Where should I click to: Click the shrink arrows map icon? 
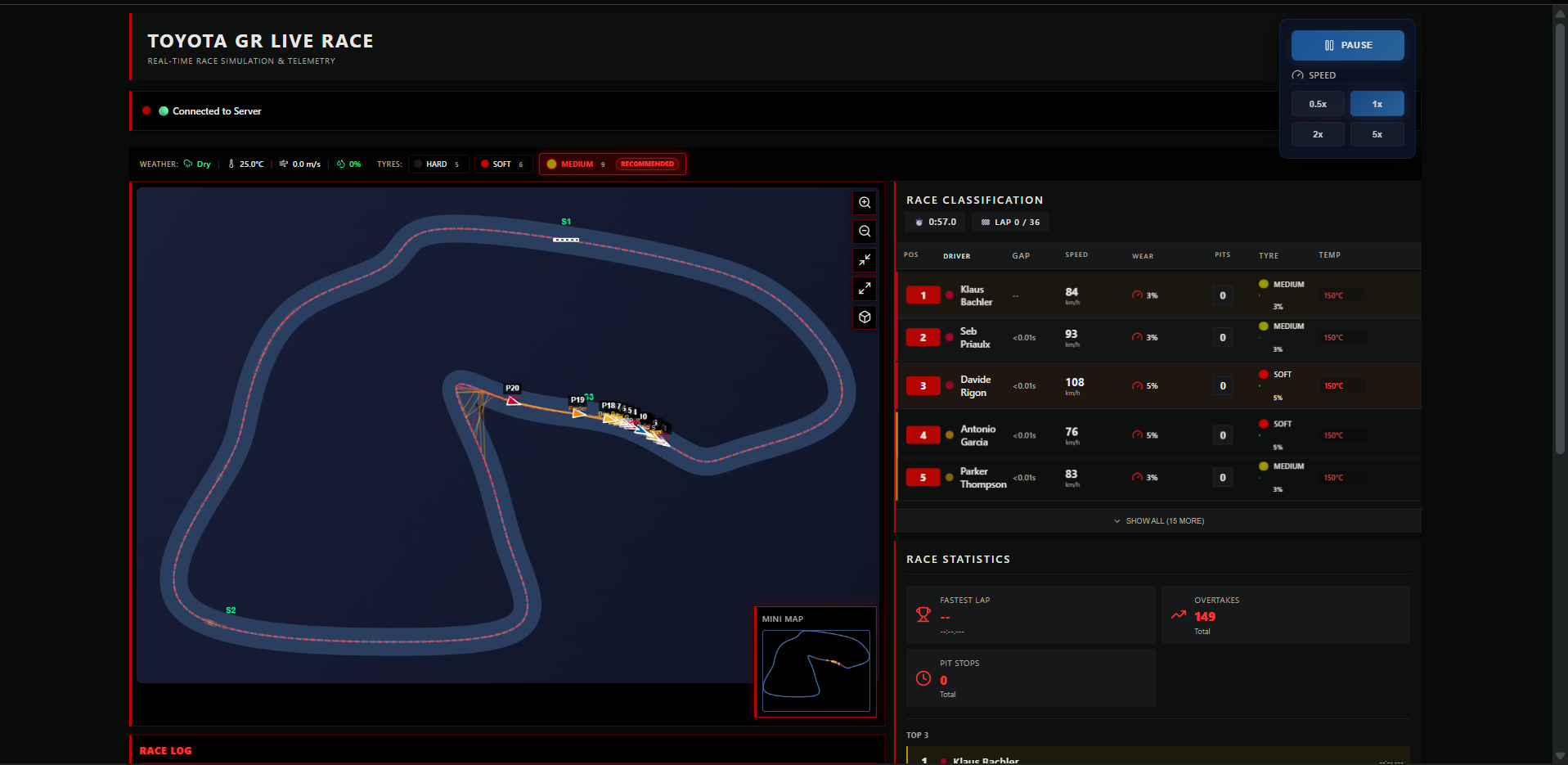[865, 260]
